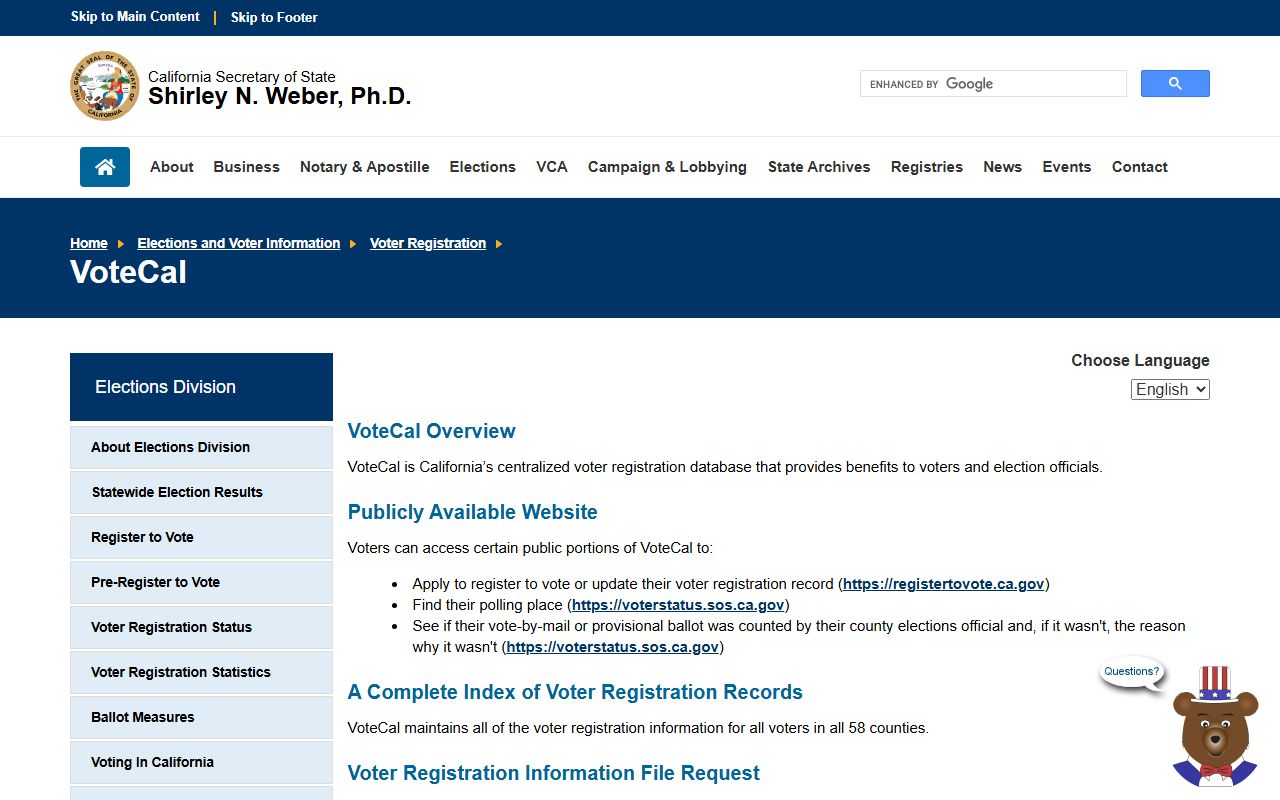Open Elections Division sidebar header
Viewport: 1280px width, 800px height.
click(x=201, y=387)
